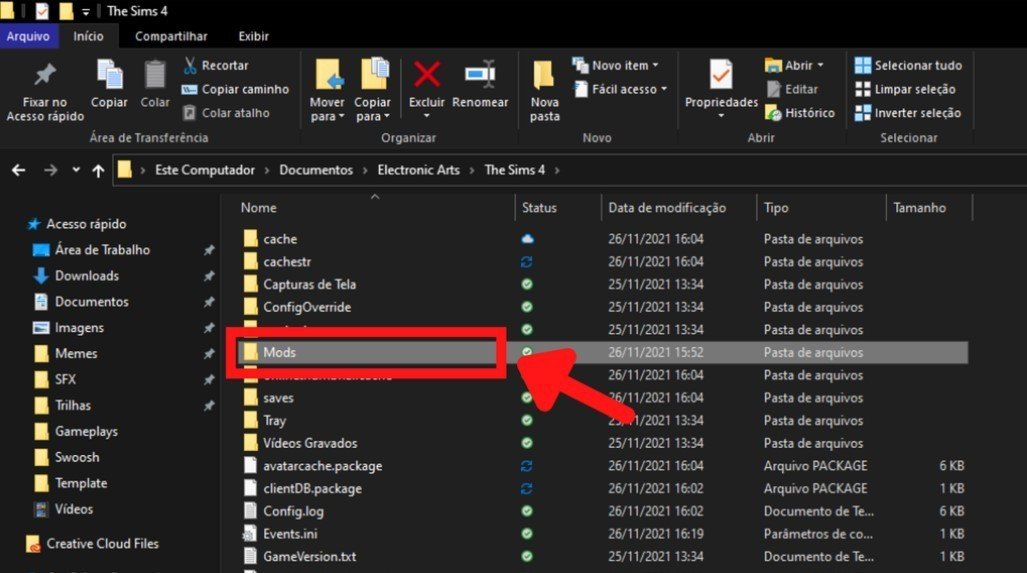This screenshot has width=1027, height=573.
Task: Open the recent locations dropdown arrow
Action: click(x=76, y=170)
